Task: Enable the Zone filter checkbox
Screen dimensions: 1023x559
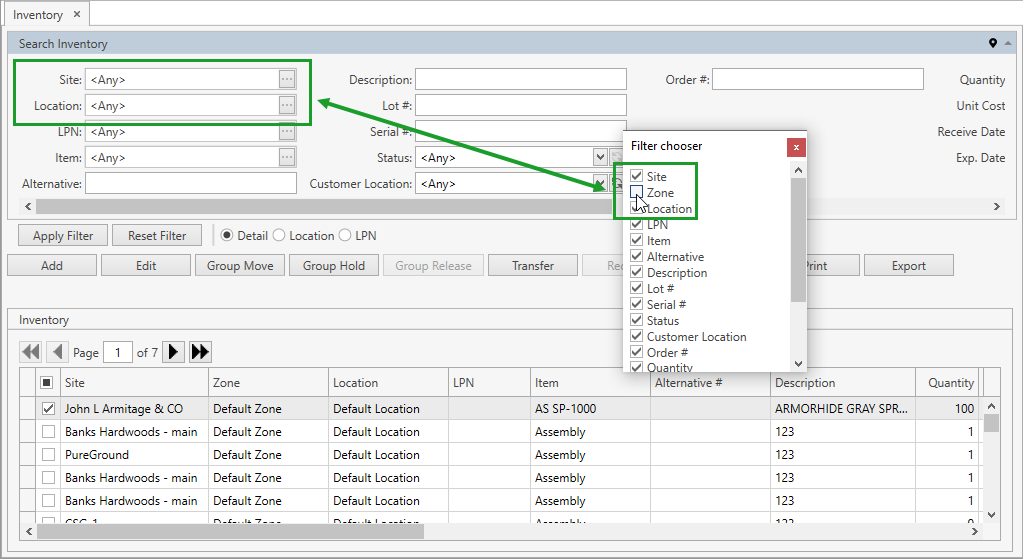Action: 636,192
